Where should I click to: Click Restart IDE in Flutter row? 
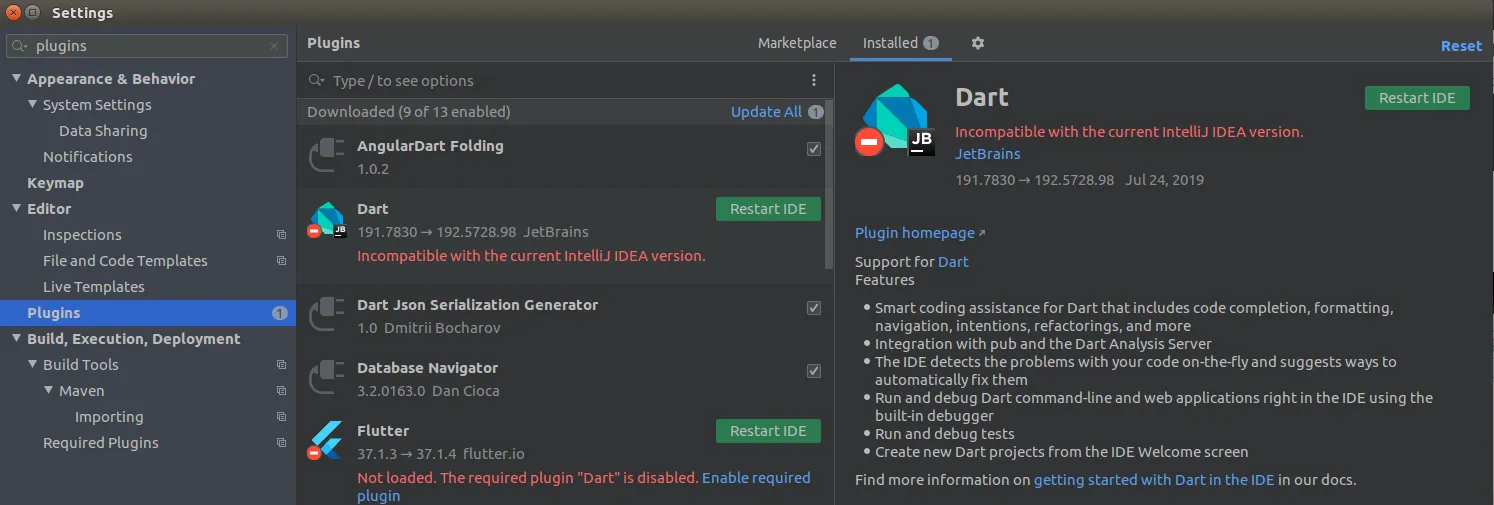pos(768,431)
